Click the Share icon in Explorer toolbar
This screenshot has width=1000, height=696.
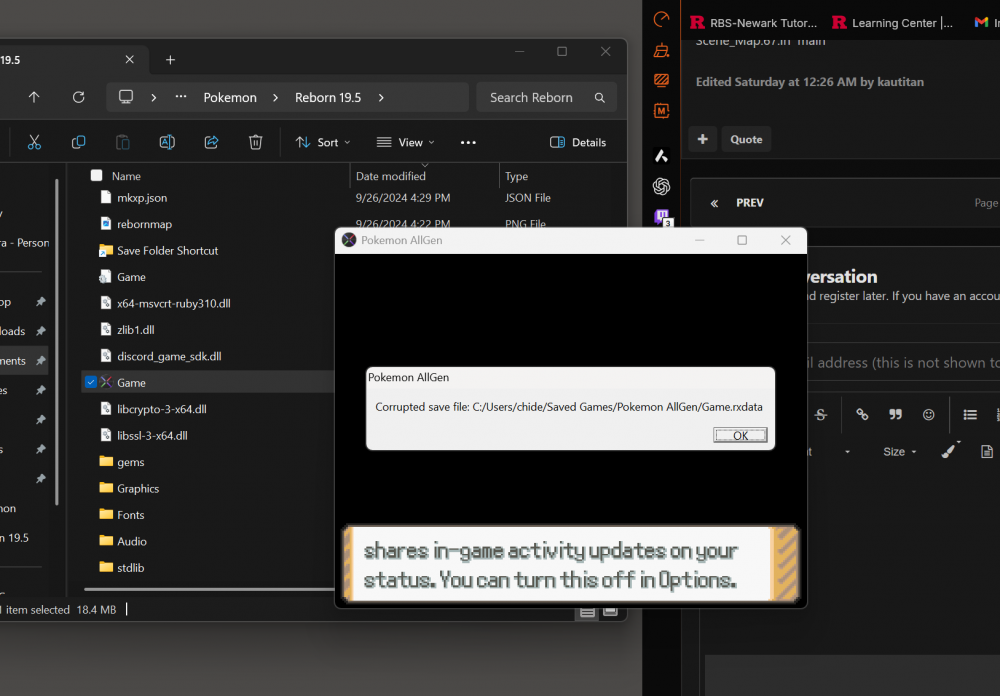[x=211, y=142]
